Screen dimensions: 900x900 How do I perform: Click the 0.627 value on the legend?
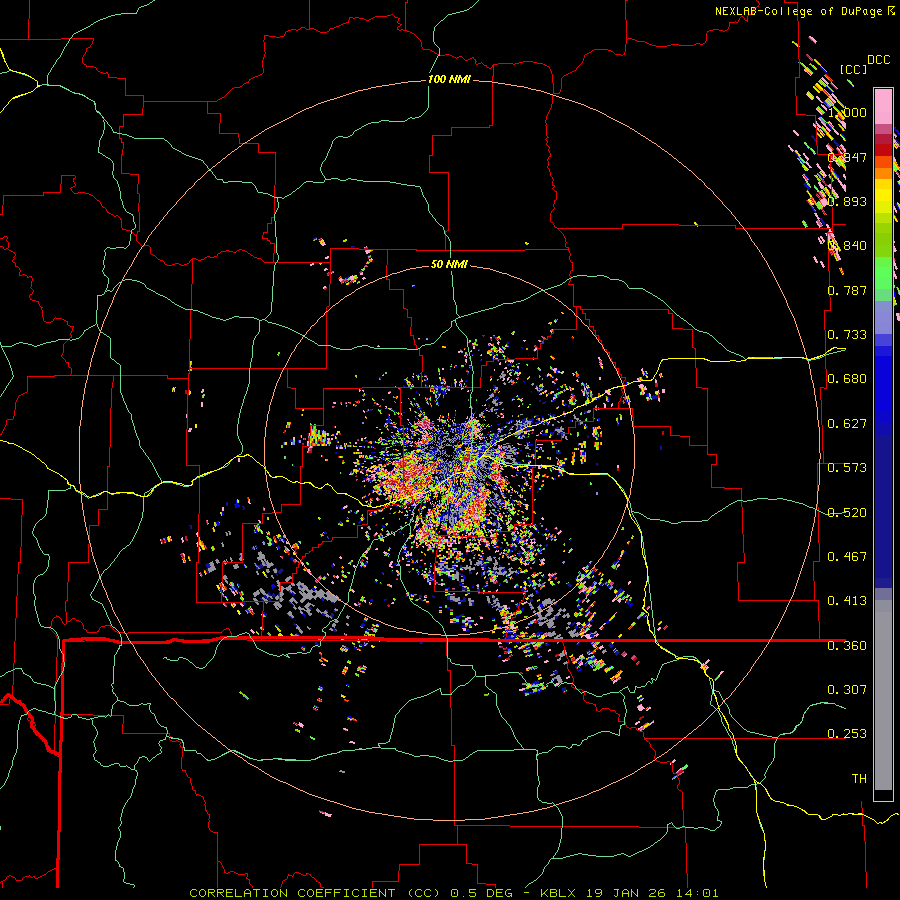coord(847,424)
